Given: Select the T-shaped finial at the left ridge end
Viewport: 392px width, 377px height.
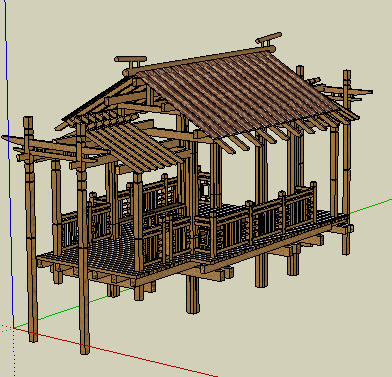Looking at the screenshot, I should point(131,62).
